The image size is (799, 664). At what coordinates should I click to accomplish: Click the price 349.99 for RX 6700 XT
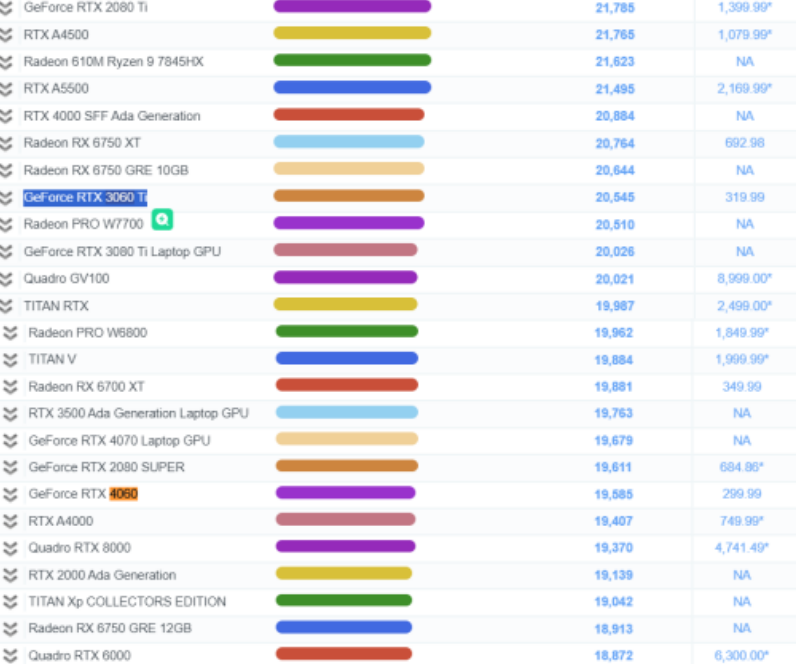[x=742, y=387]
